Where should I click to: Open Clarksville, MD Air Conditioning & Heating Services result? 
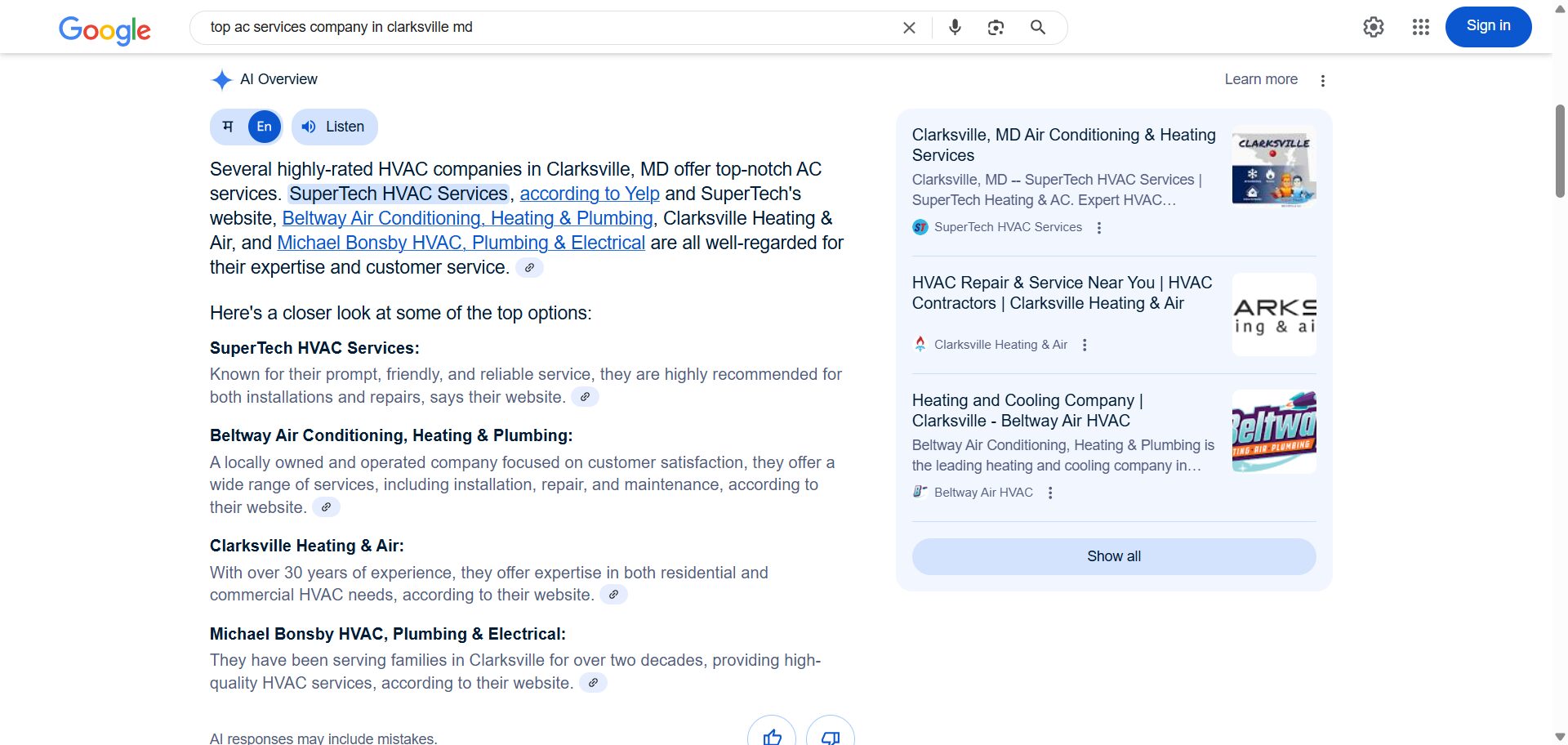pos(1063,145)
